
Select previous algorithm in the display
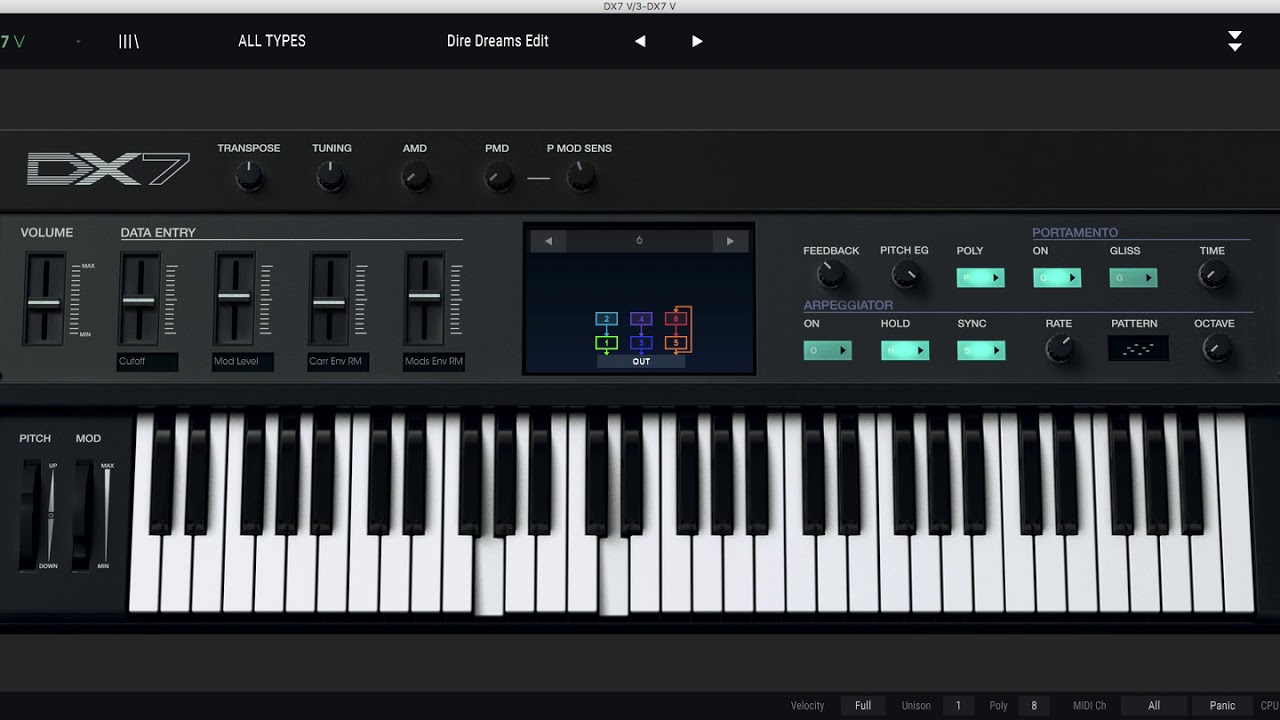click(x=548, y=241)
